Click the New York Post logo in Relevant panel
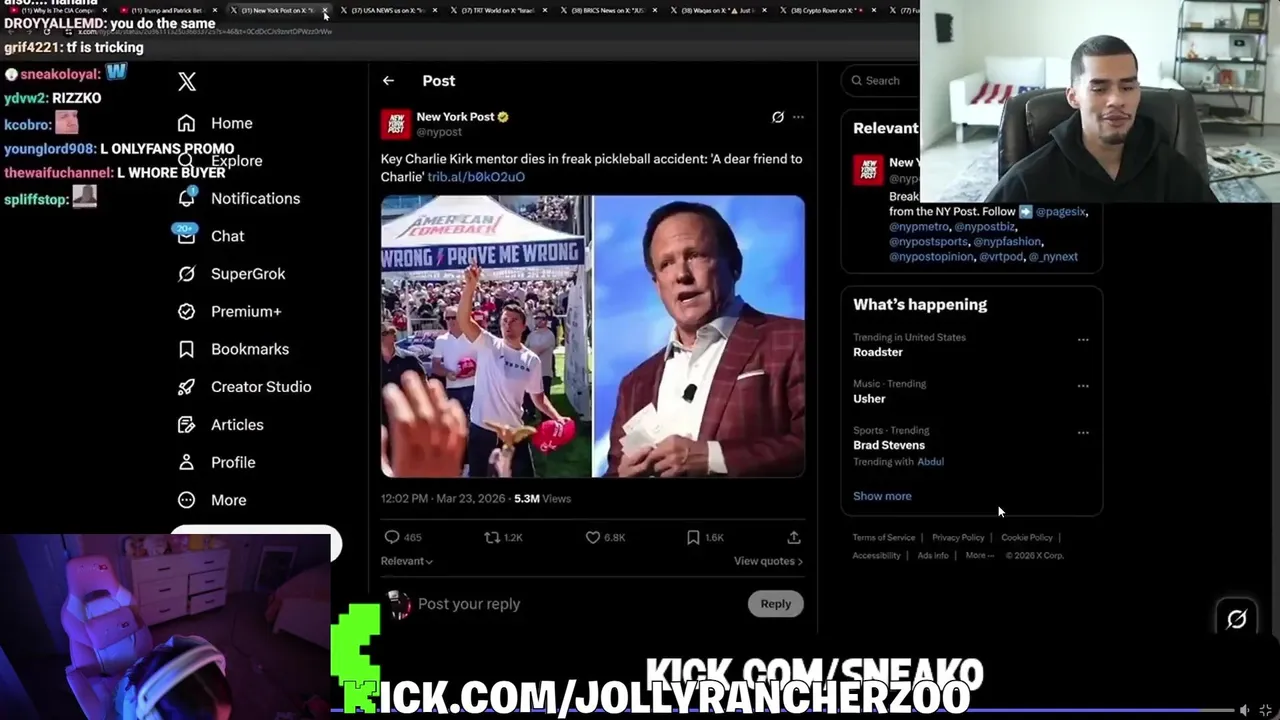The height and width of the screenshot is (720, 1280). click(x=868, y=170)
